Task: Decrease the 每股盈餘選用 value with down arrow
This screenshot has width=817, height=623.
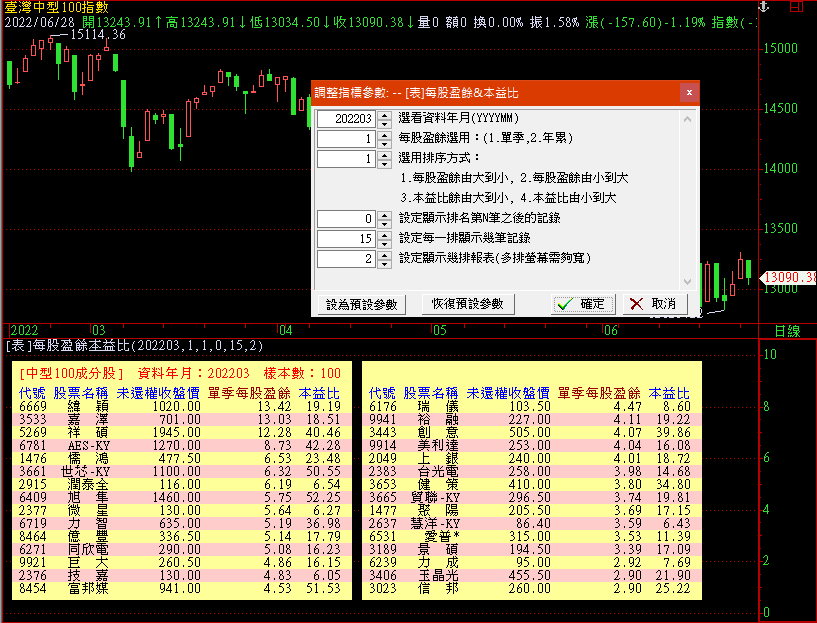Action: 385,143
